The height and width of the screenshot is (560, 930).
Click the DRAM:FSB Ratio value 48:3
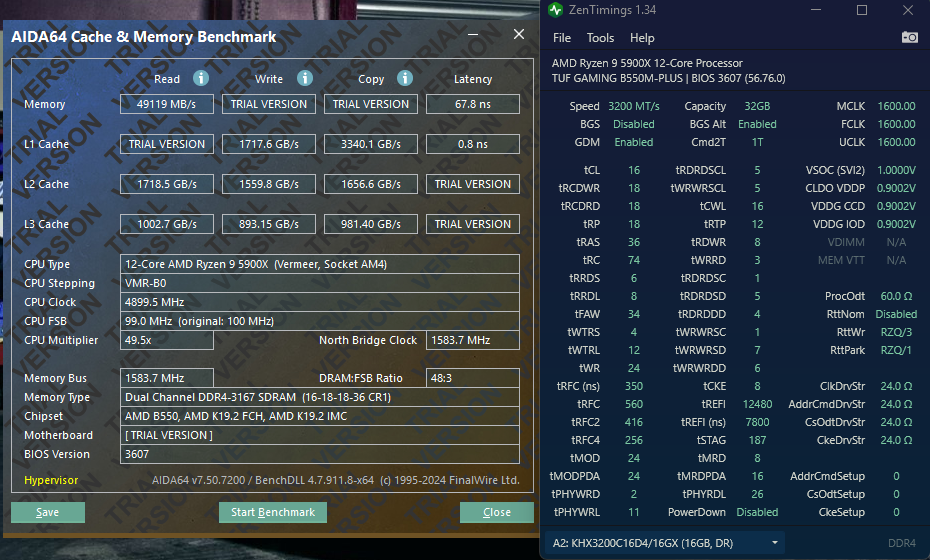point(473,378)
